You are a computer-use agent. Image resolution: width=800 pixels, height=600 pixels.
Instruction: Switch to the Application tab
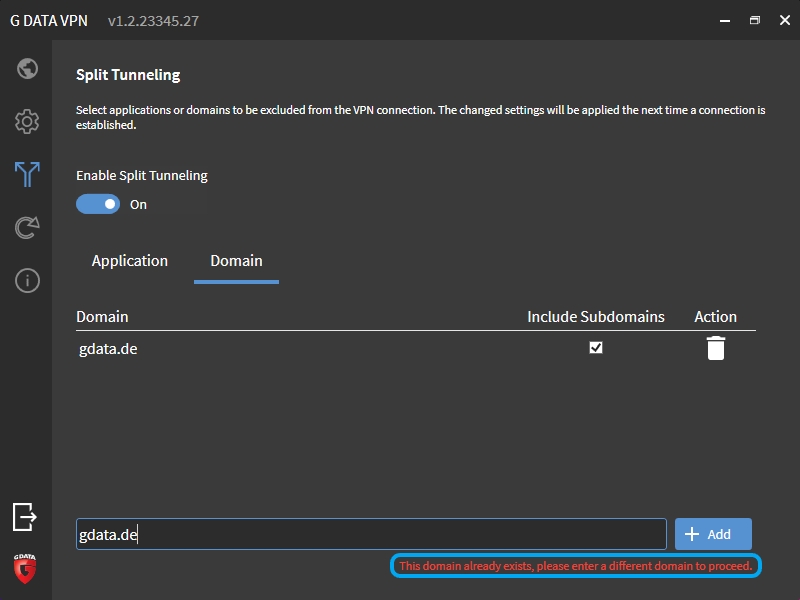point(130,261)
